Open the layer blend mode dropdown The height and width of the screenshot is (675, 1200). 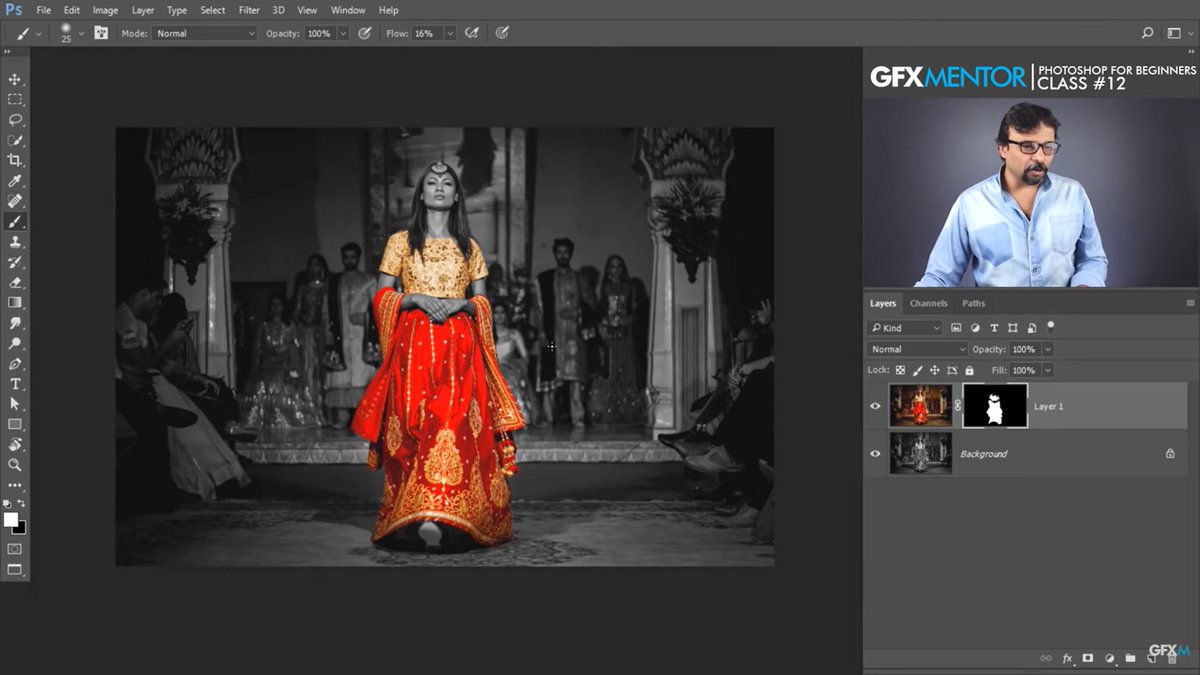click(917, 349)
